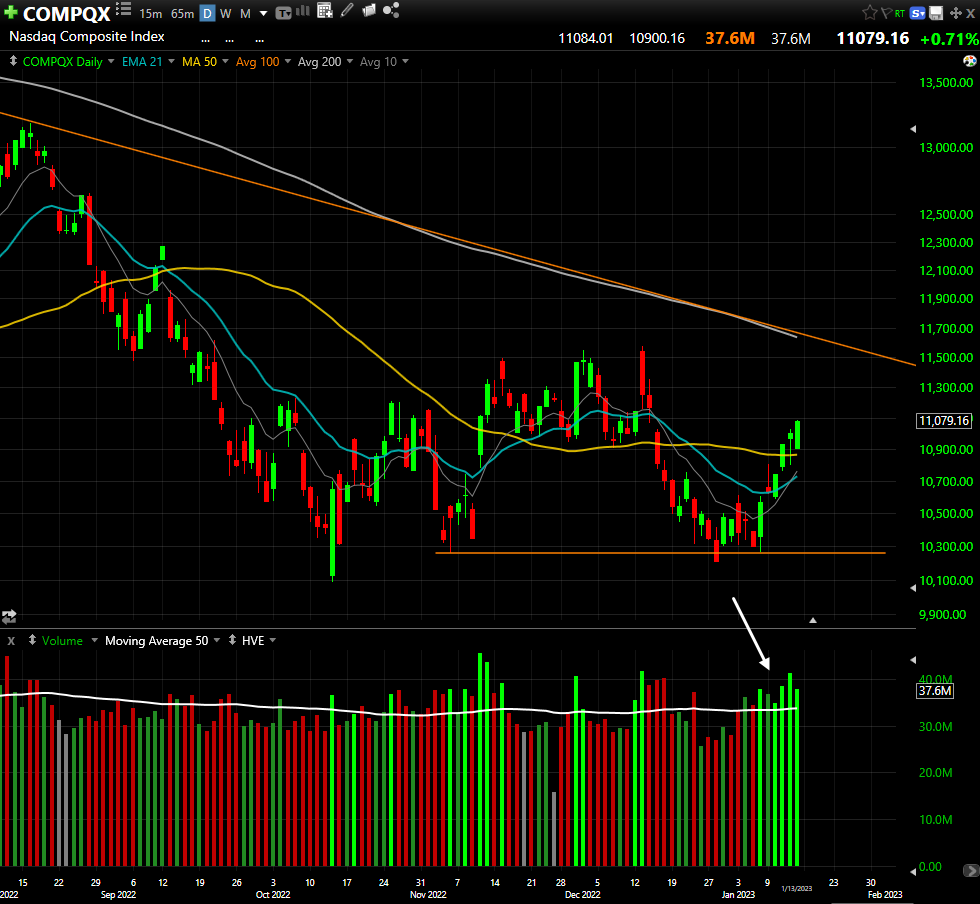Click the 1/13/2023 date label
The width and height of the screenshot is (980, 904).
pyautogui.click(x=797, y=888)
